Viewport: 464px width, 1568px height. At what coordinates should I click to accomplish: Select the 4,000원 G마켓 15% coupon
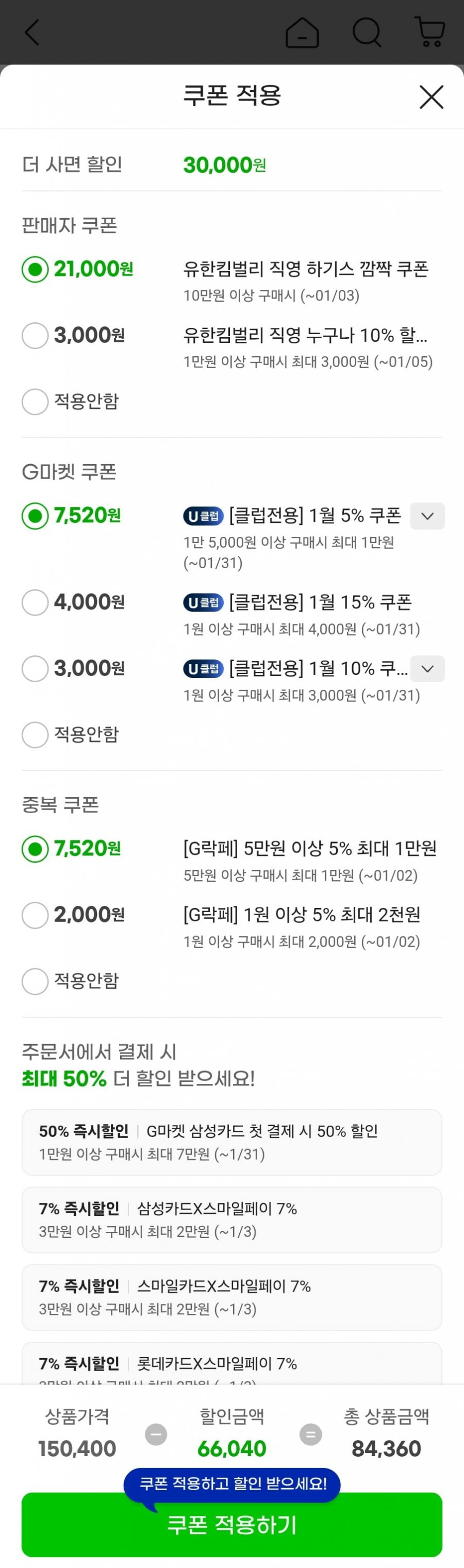click(36, 603)
